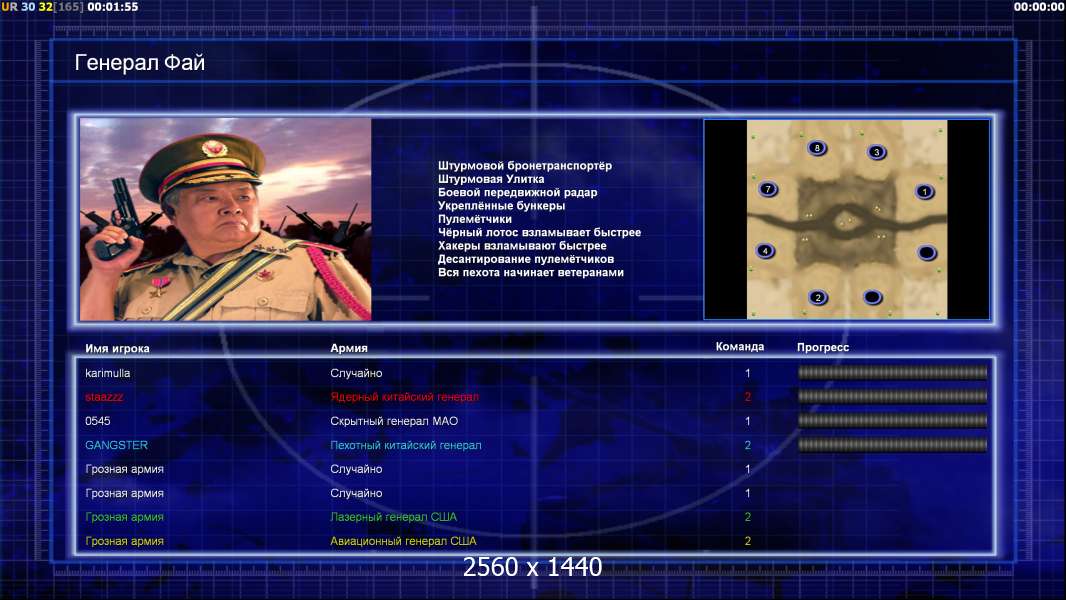
Task: Click start position marker 3 on the map
Action: pyautogui.click(x=877, y=152)
